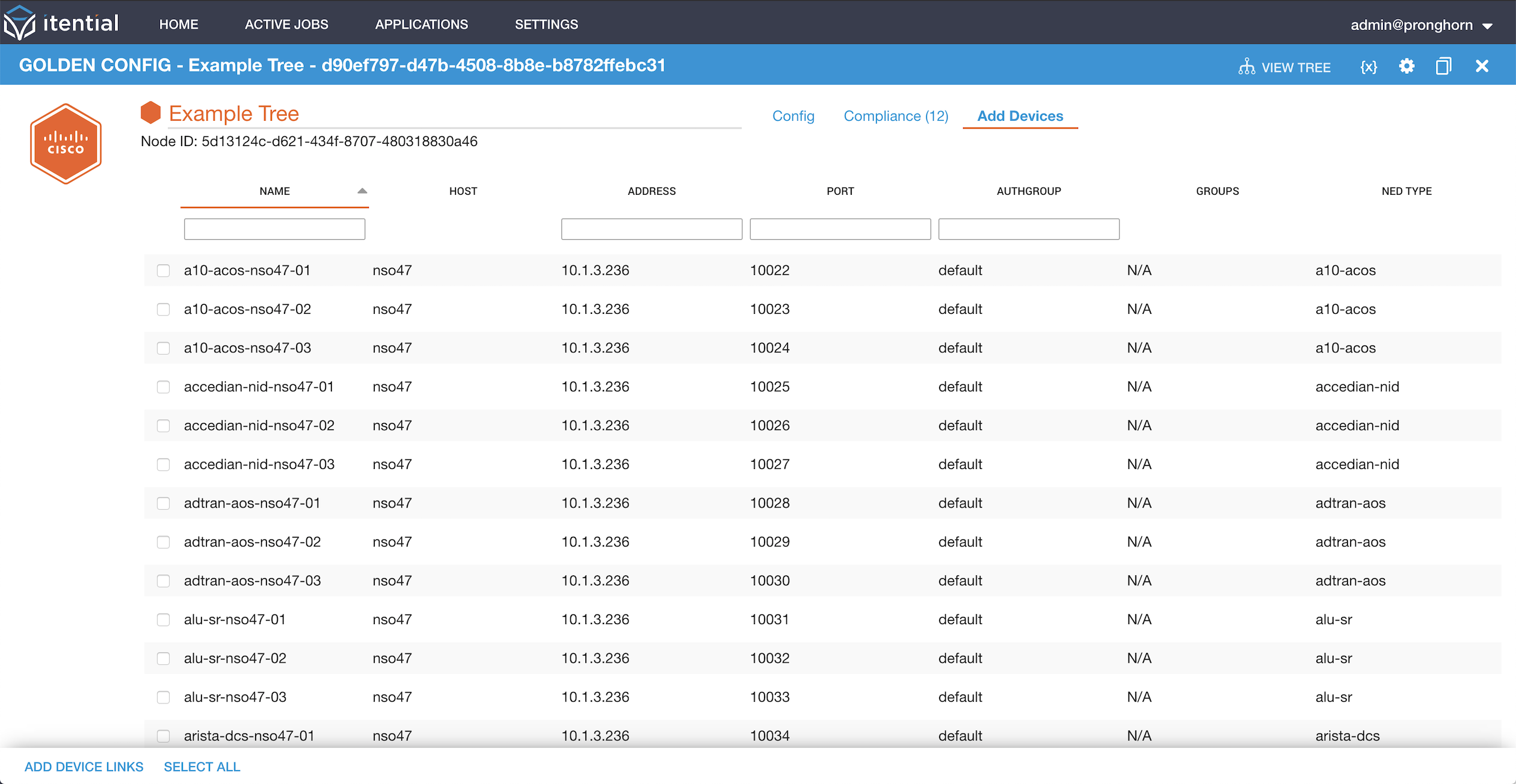1516x784 pixels.
Task: Switch to the Config tab
Action: click(x=793, y=116)
